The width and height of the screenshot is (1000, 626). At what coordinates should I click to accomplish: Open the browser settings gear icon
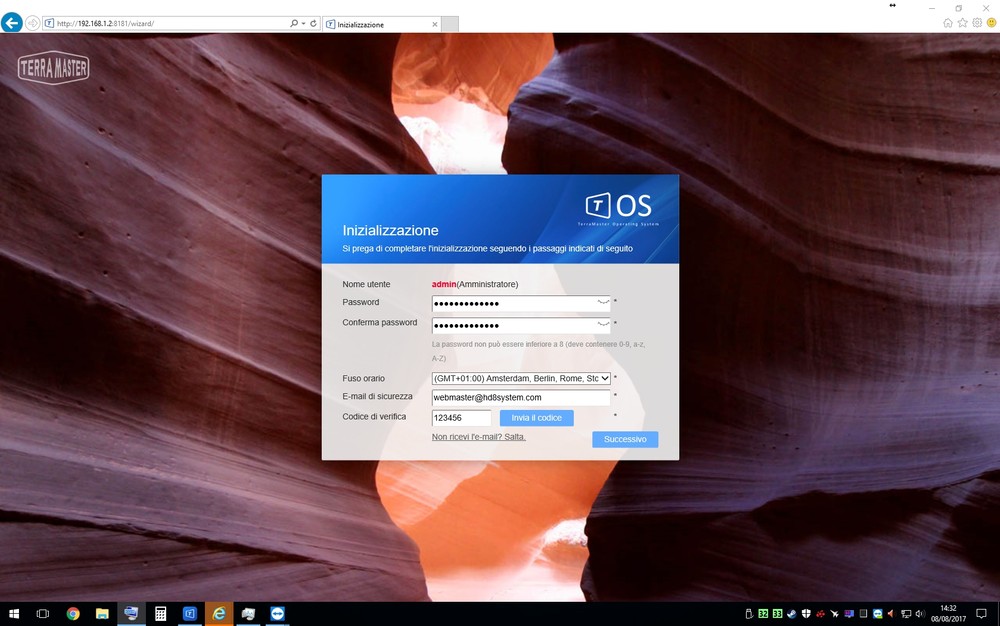tap(977, 23)
